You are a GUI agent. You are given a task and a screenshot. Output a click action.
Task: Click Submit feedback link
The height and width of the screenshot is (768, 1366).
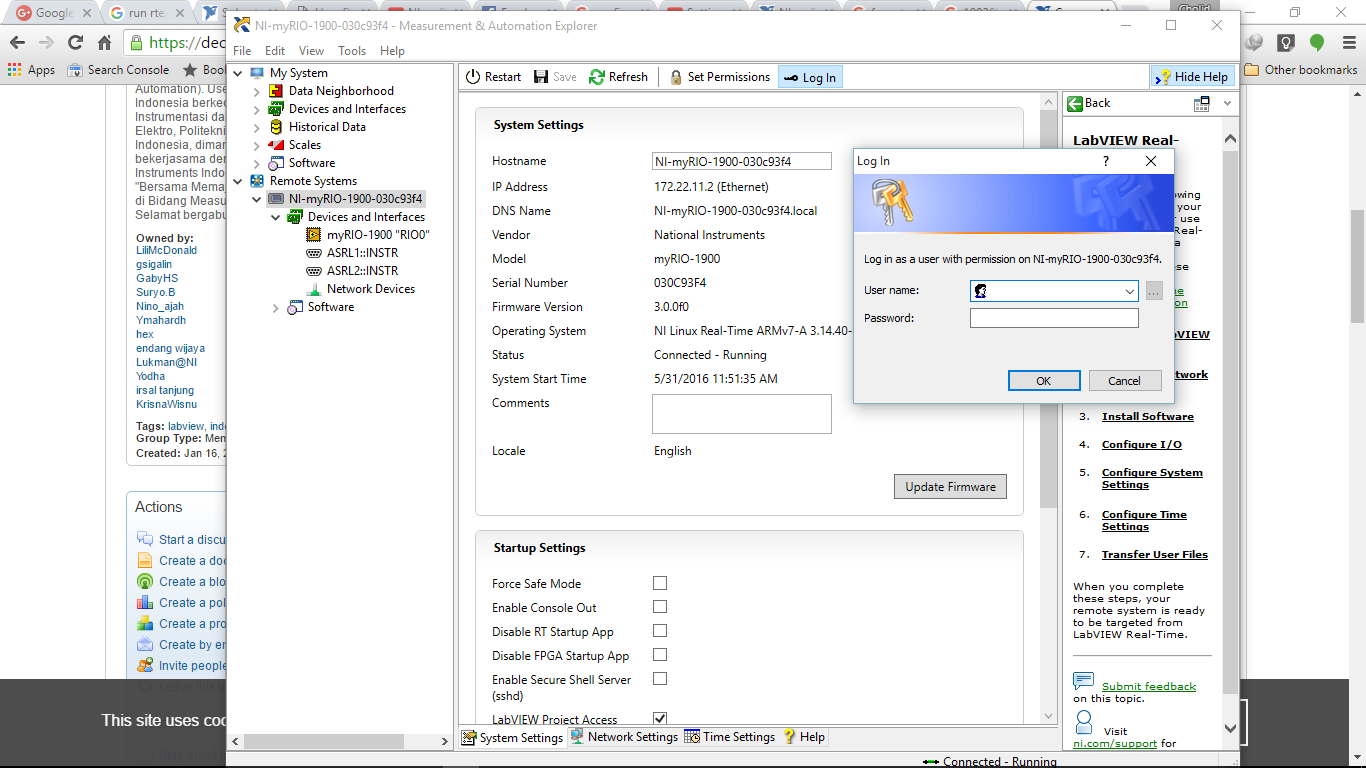[x=1148, y=687]
